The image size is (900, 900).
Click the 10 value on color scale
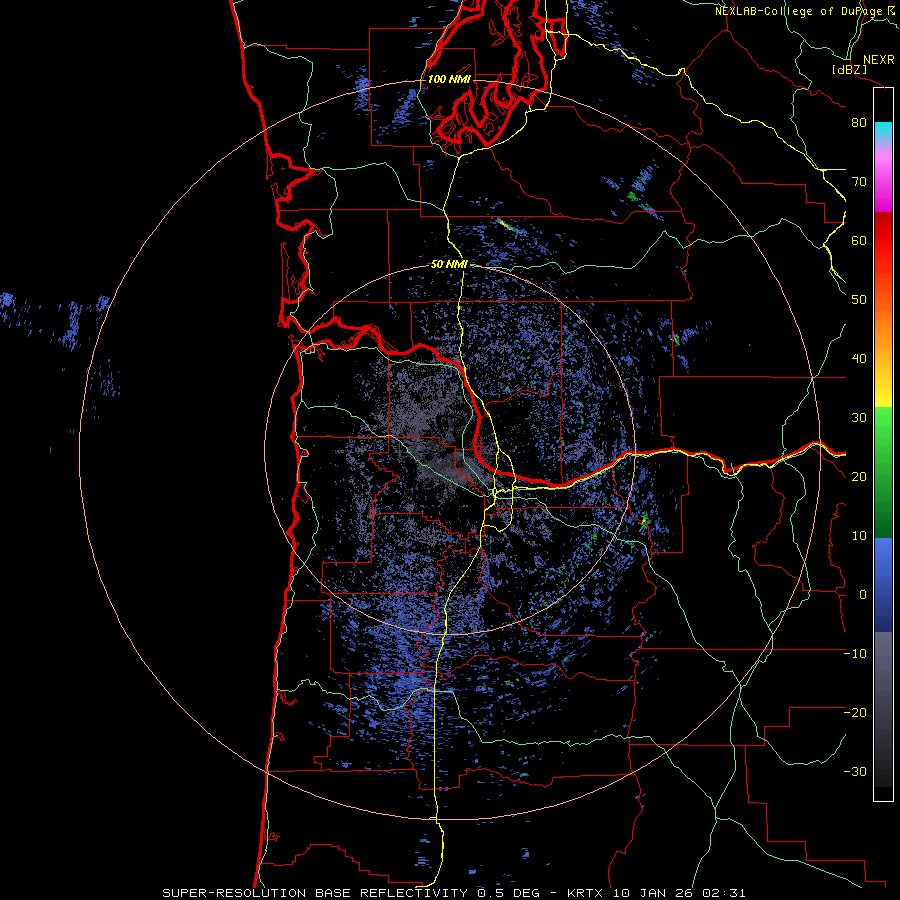859,536
